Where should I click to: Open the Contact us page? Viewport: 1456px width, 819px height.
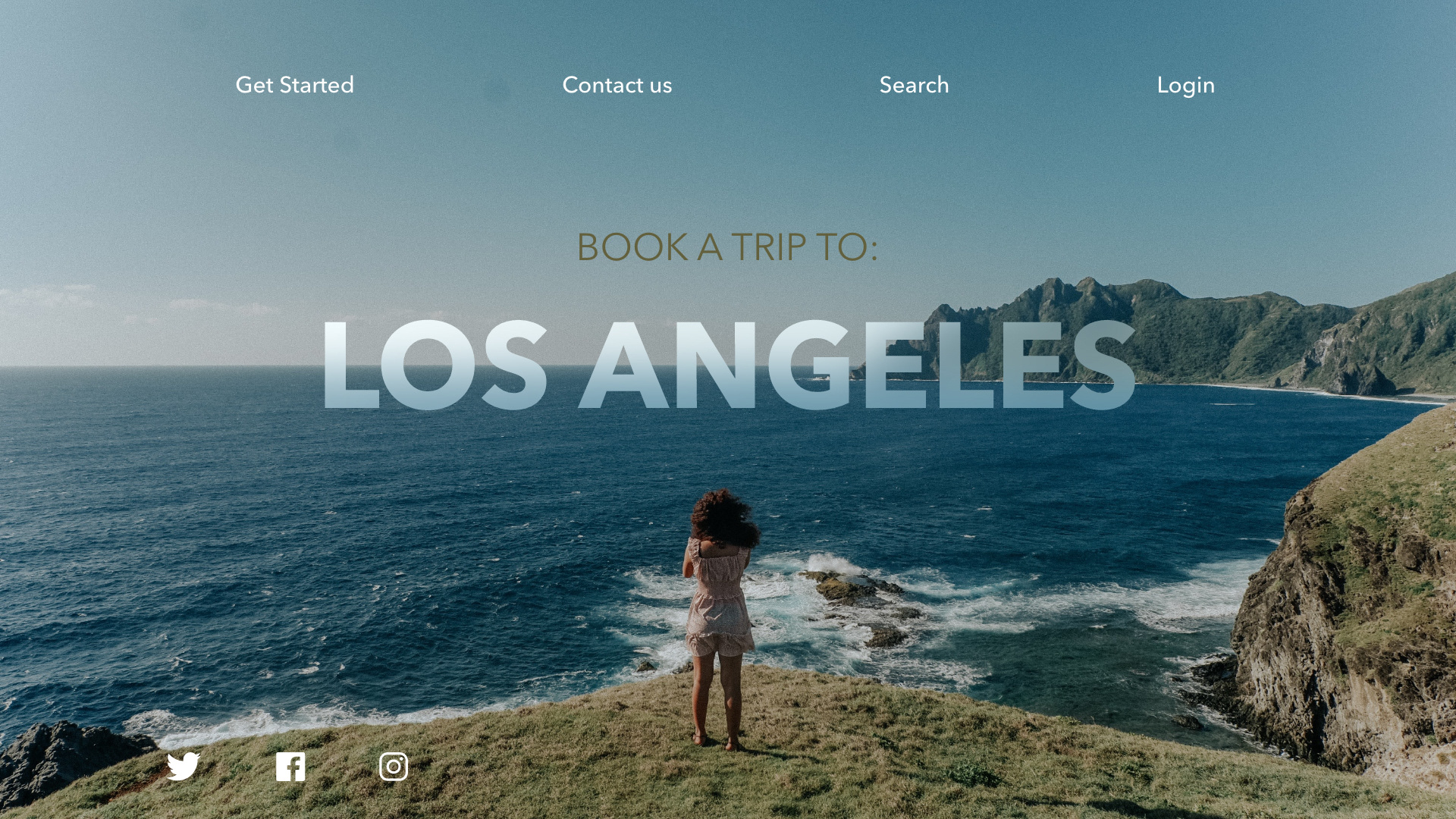click(617, 85)
